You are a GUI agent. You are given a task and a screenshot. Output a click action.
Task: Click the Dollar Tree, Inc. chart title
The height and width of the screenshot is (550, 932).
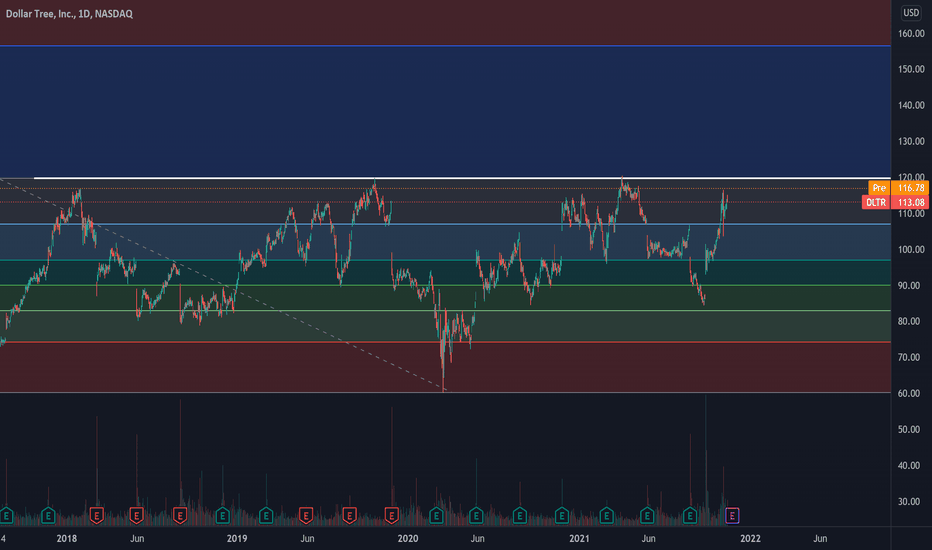(x=69, y=14)
